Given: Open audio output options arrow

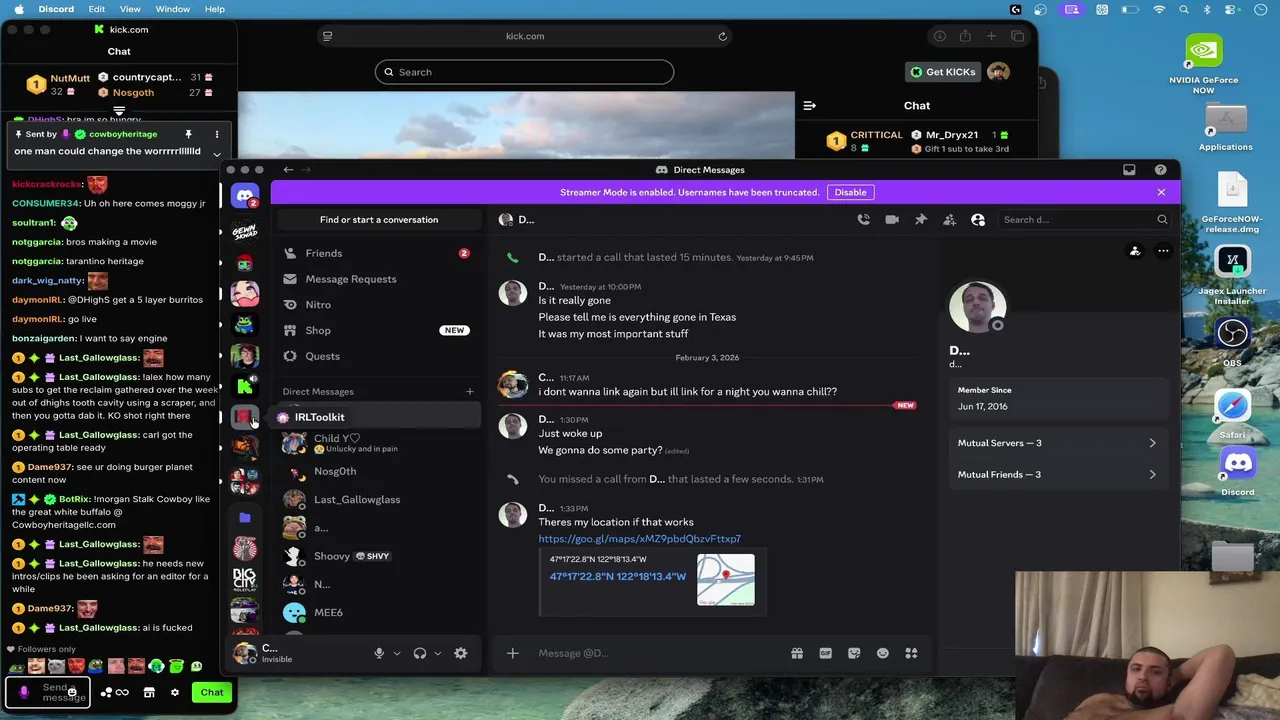Looking at the screenshot, I should click(x=437, y=653).
